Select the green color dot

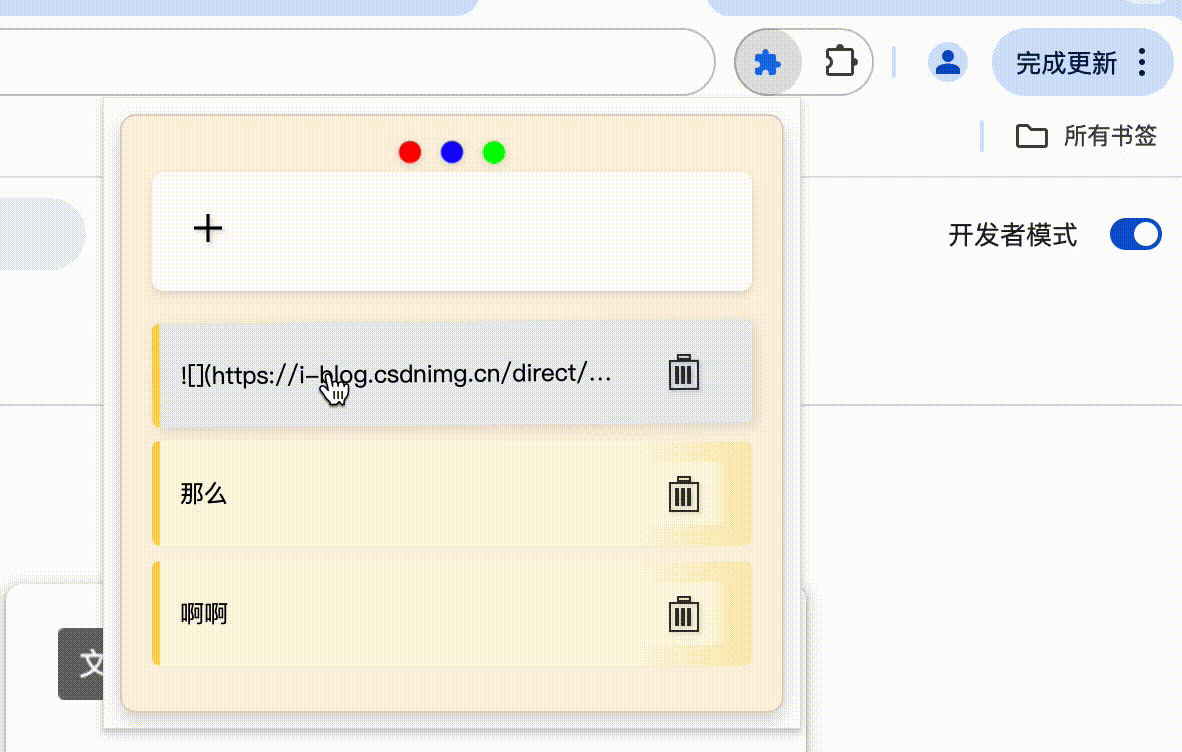pos(494,152)
